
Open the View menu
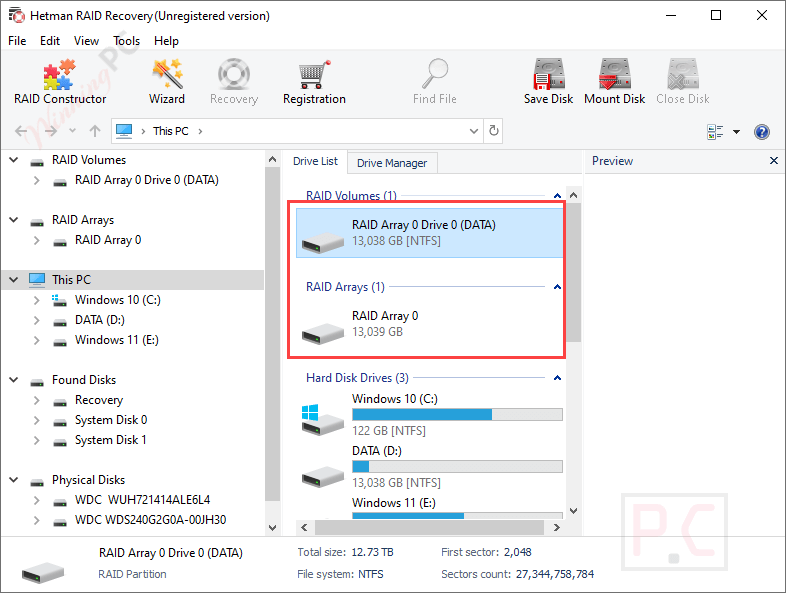click(86, 41)
